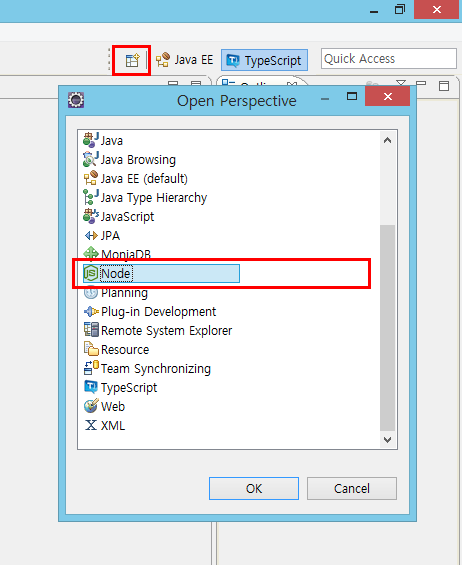Confirm with the OK button

coord(254,489)
